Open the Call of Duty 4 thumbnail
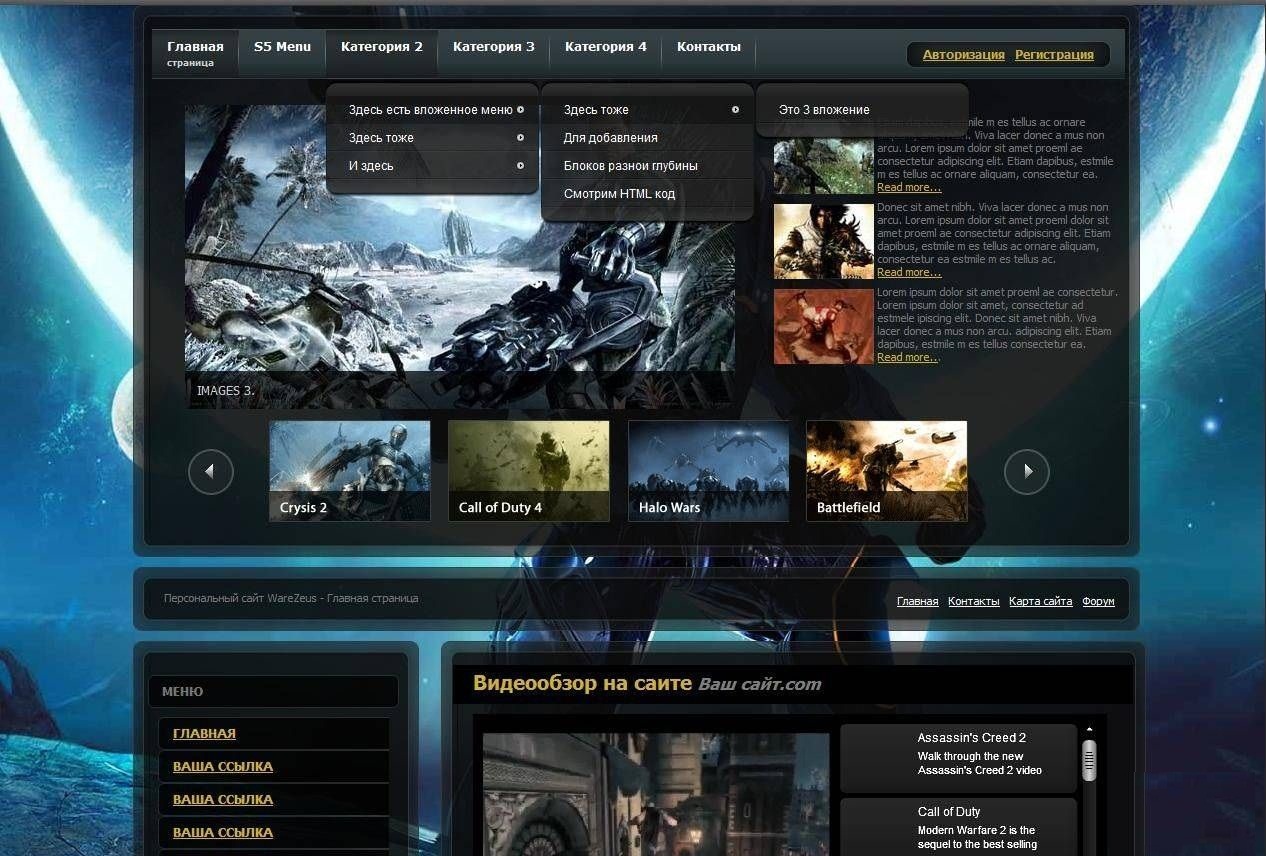 coord(529,471)
